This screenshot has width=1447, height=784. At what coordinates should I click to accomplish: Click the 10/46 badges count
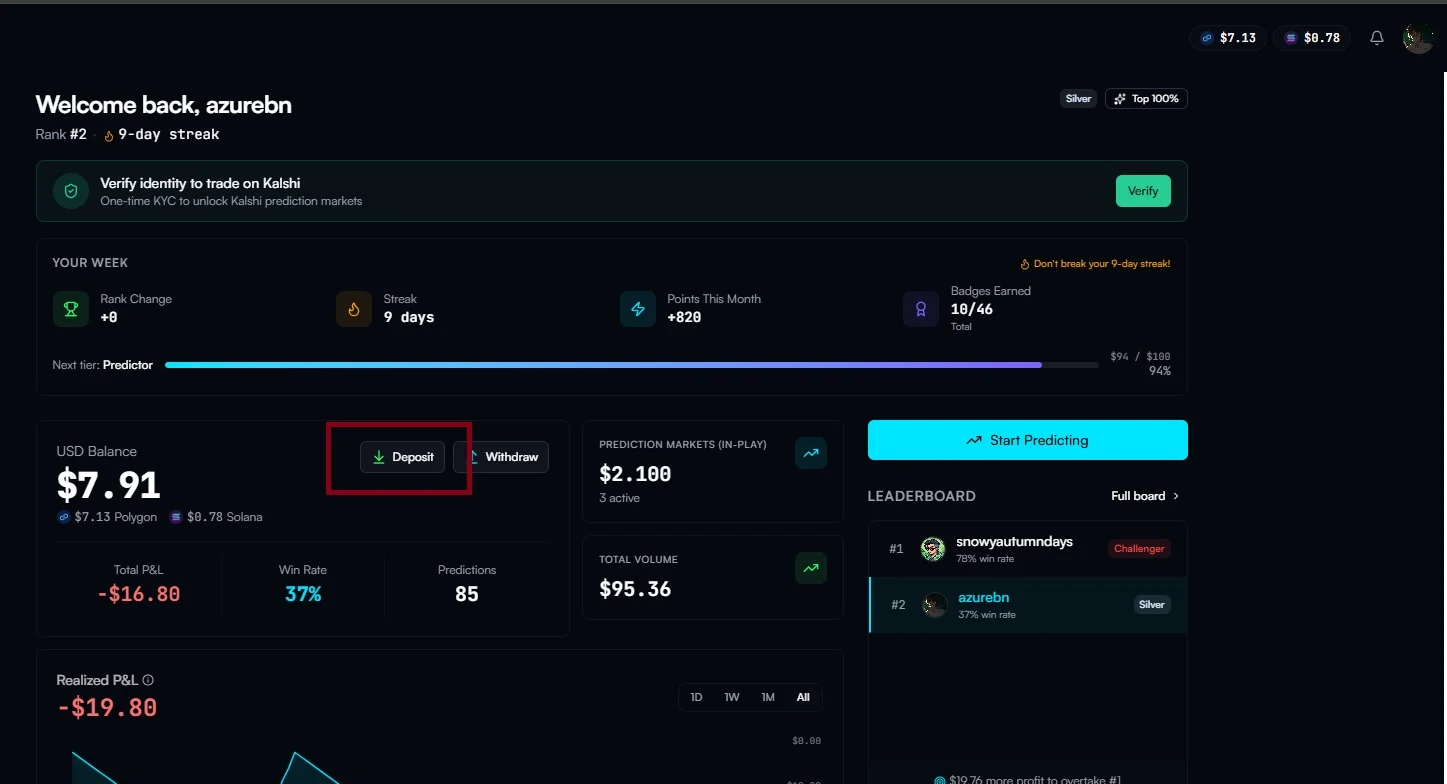(x=972, y=309)
